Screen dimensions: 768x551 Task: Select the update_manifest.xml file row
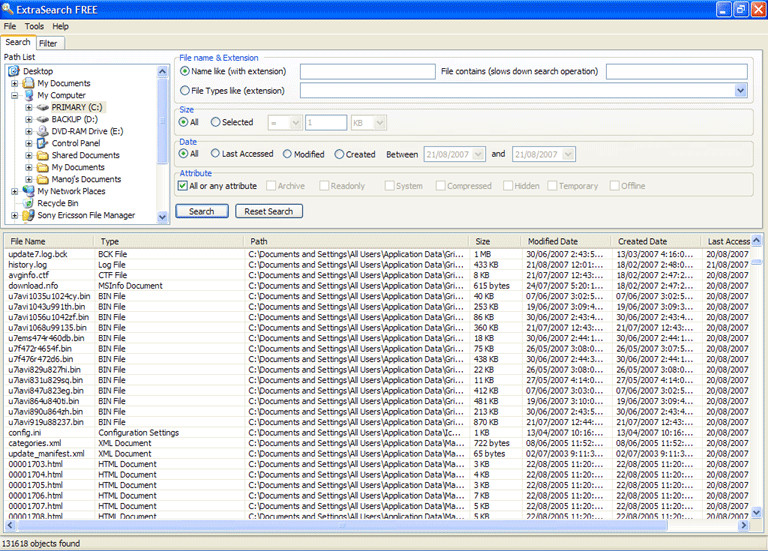click(377, 454)
